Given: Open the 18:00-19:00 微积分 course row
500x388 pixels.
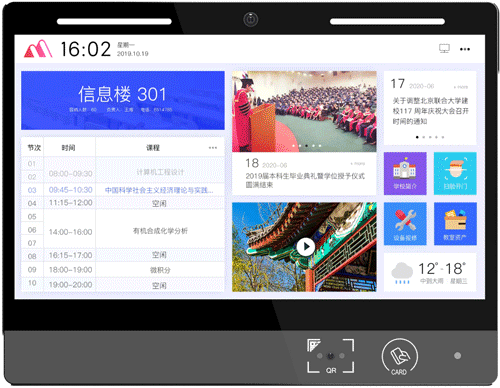Looking at the screenshot, I should click(123, 270).
